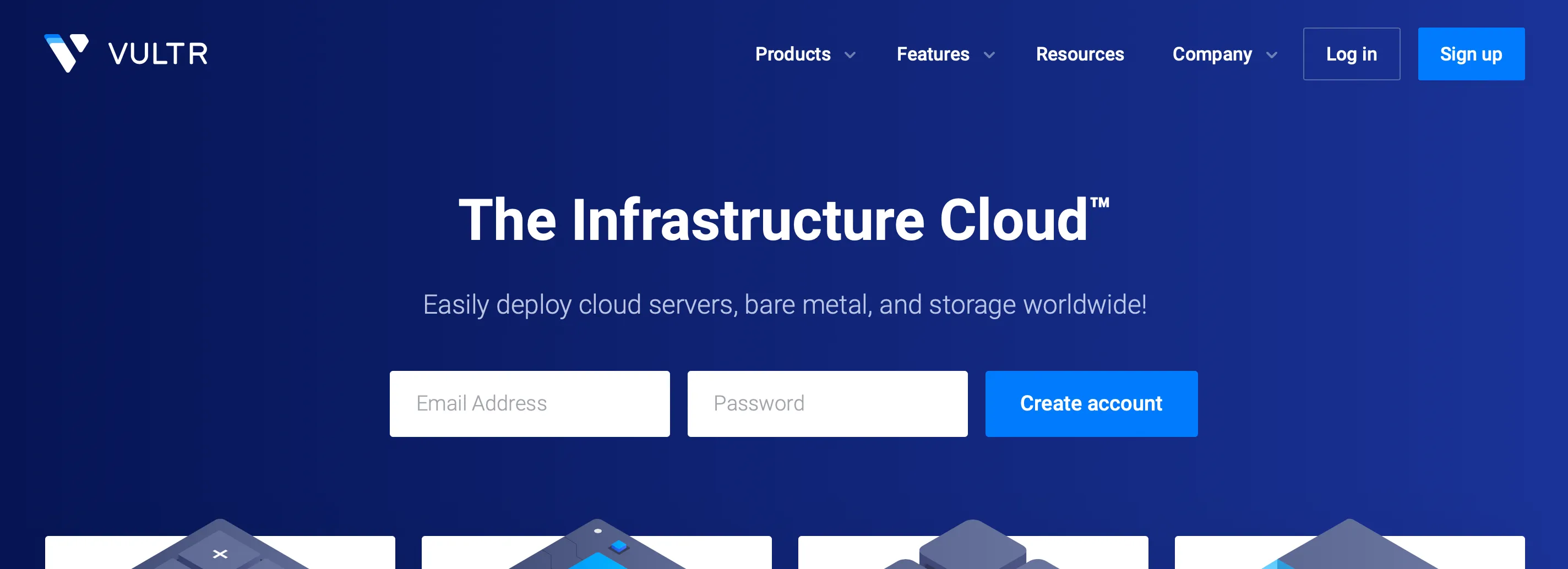The width and height of the screenshot is (1568, 569).
Task: Open the Products menu
Action: coord(792,54)
